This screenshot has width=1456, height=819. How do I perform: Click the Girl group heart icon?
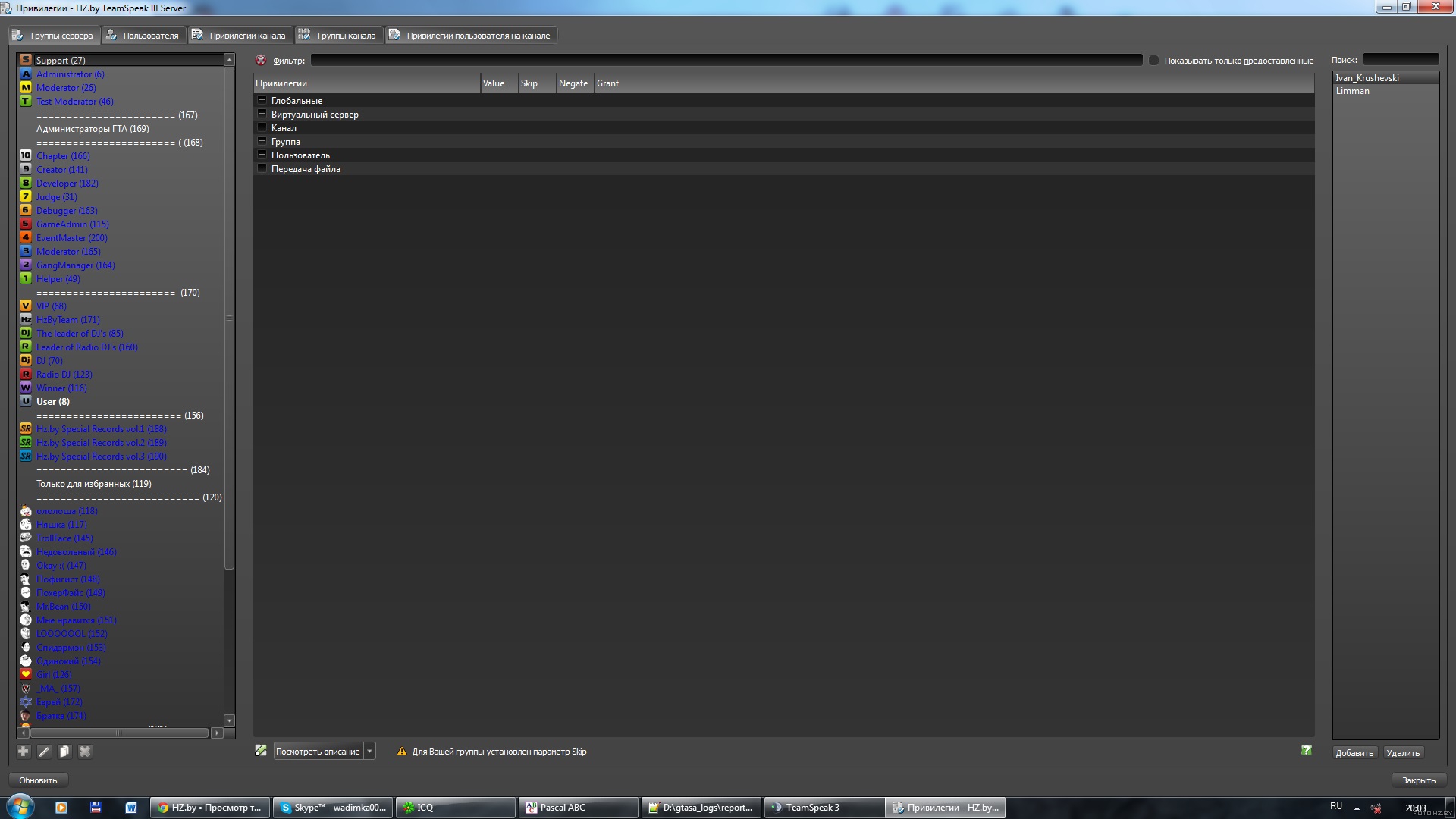click(x=26, y=674)
